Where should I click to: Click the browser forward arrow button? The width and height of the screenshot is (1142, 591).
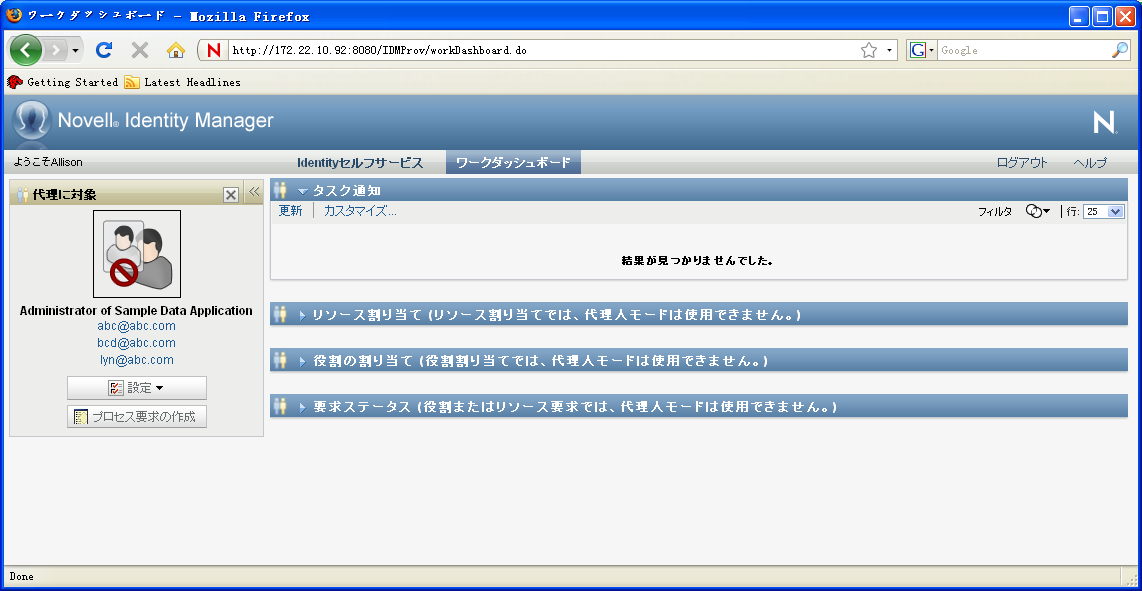56,50
